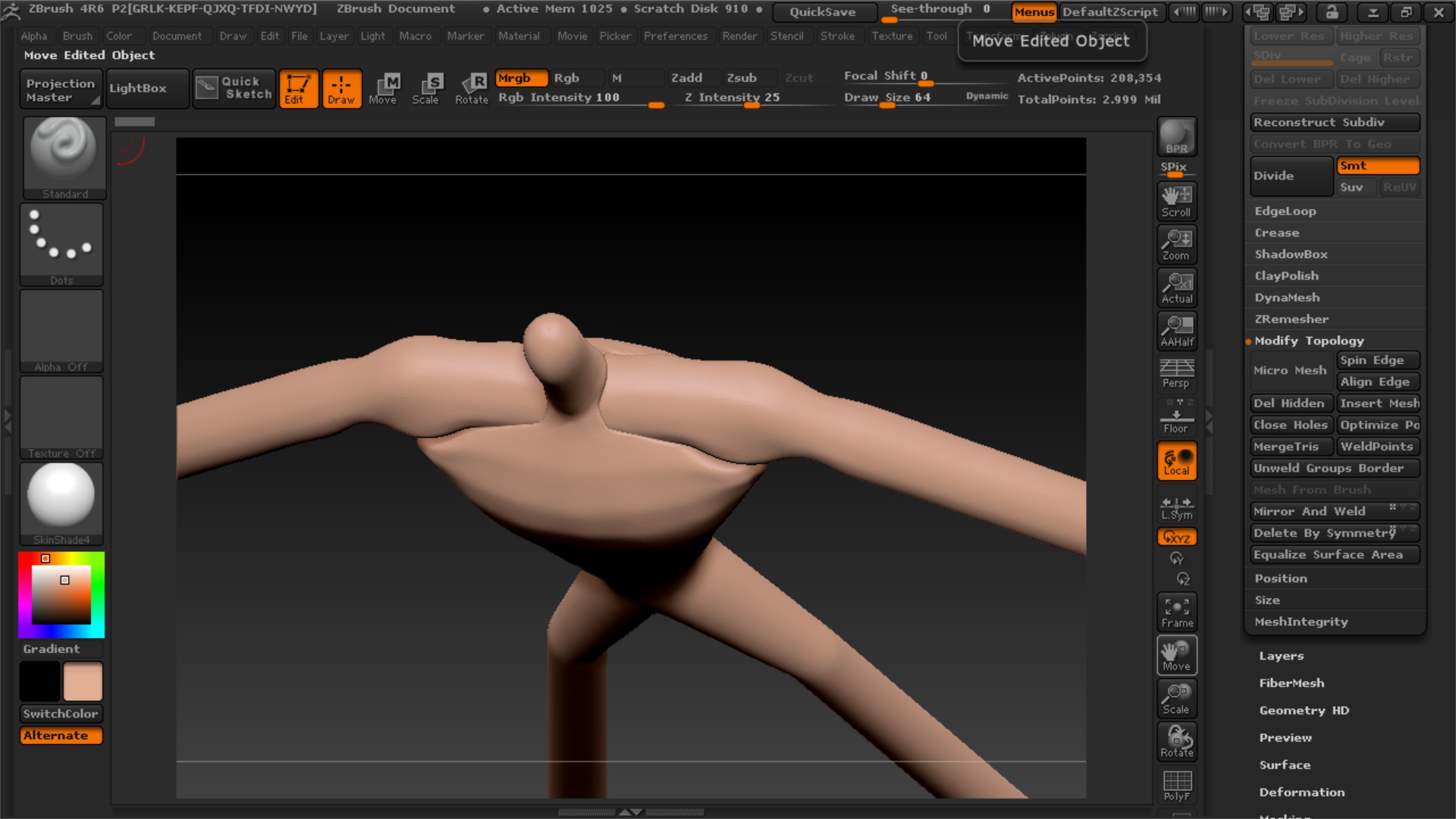Open the Brush menu
This screenshot has height=819, width=1456.
(77, 36)
